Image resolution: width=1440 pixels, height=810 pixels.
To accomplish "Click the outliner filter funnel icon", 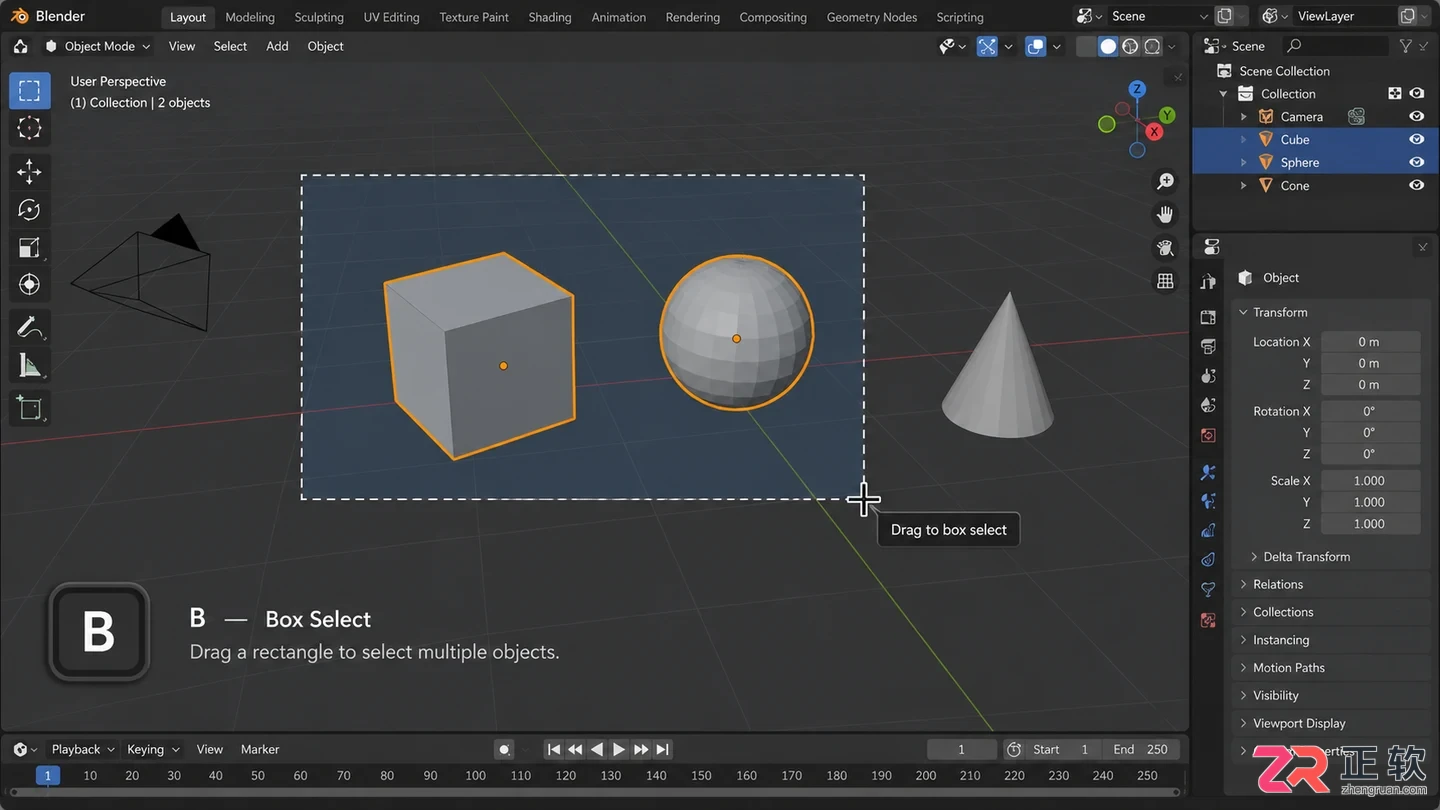I will coord(1405,46).
